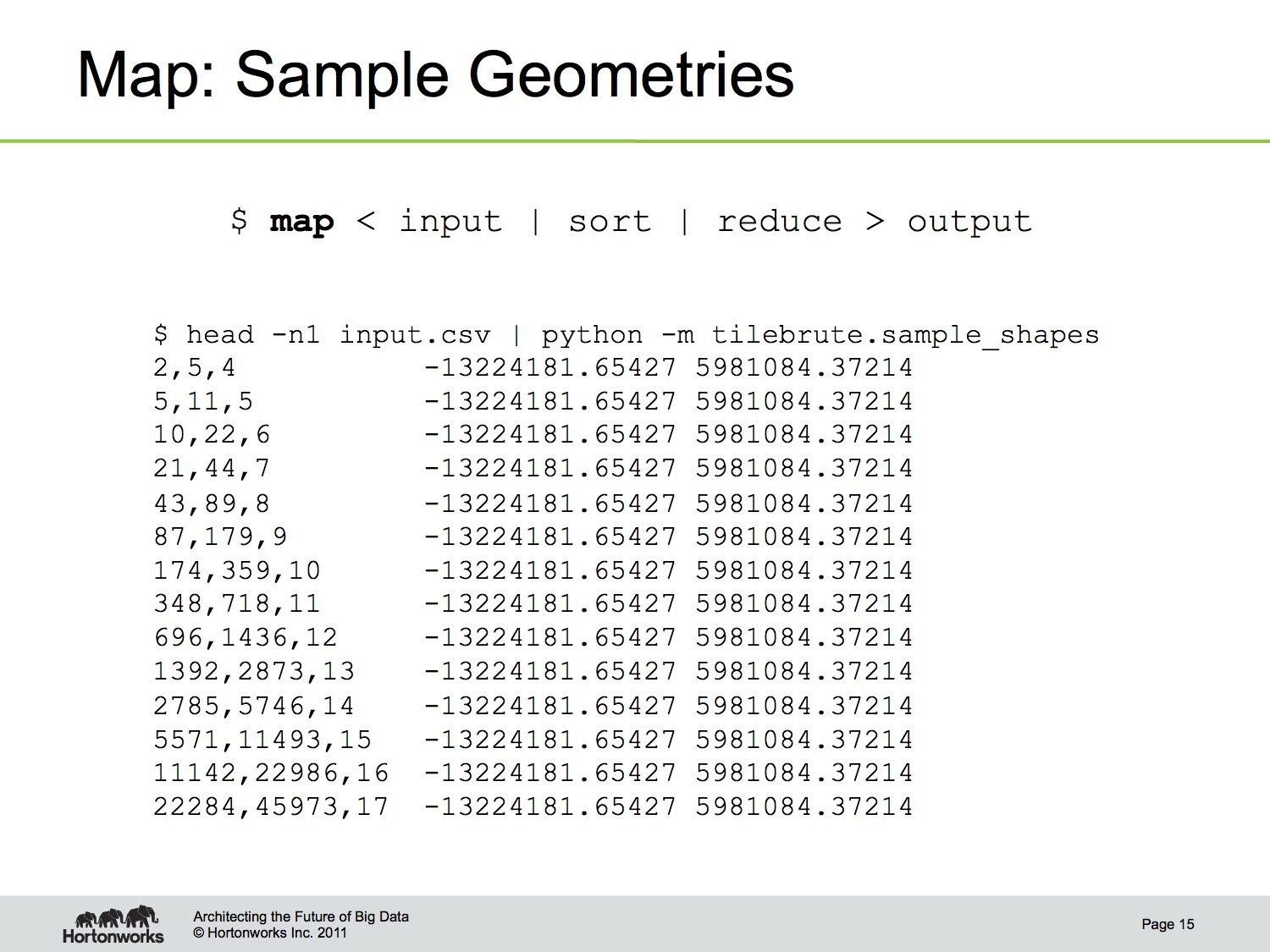Click the tile key '2785,5746,14'
This screenshot has width=1270, height=952.
[x=254, y=707]
